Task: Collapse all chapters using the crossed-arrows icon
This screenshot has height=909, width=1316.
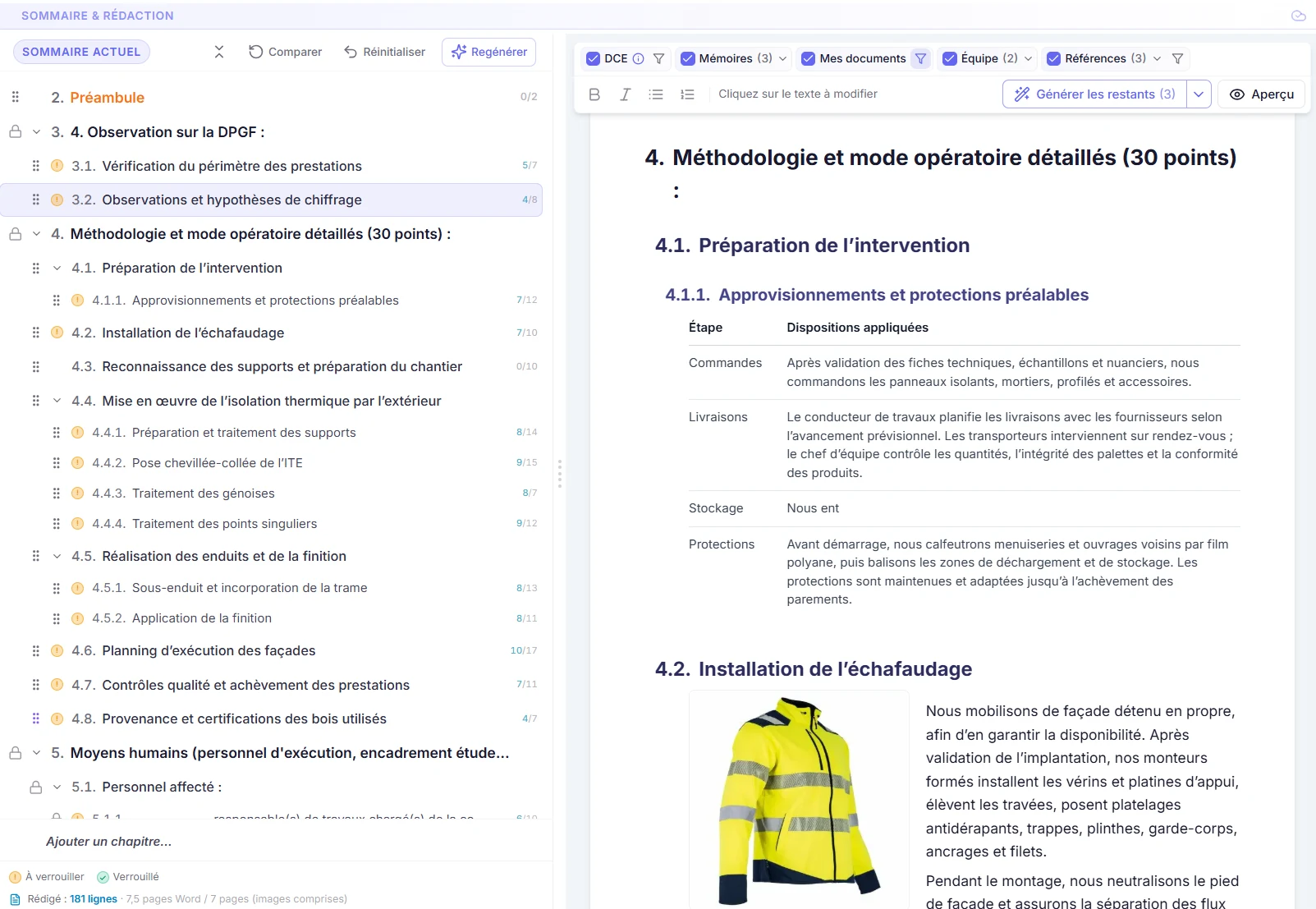Action: tap(219, 52)
